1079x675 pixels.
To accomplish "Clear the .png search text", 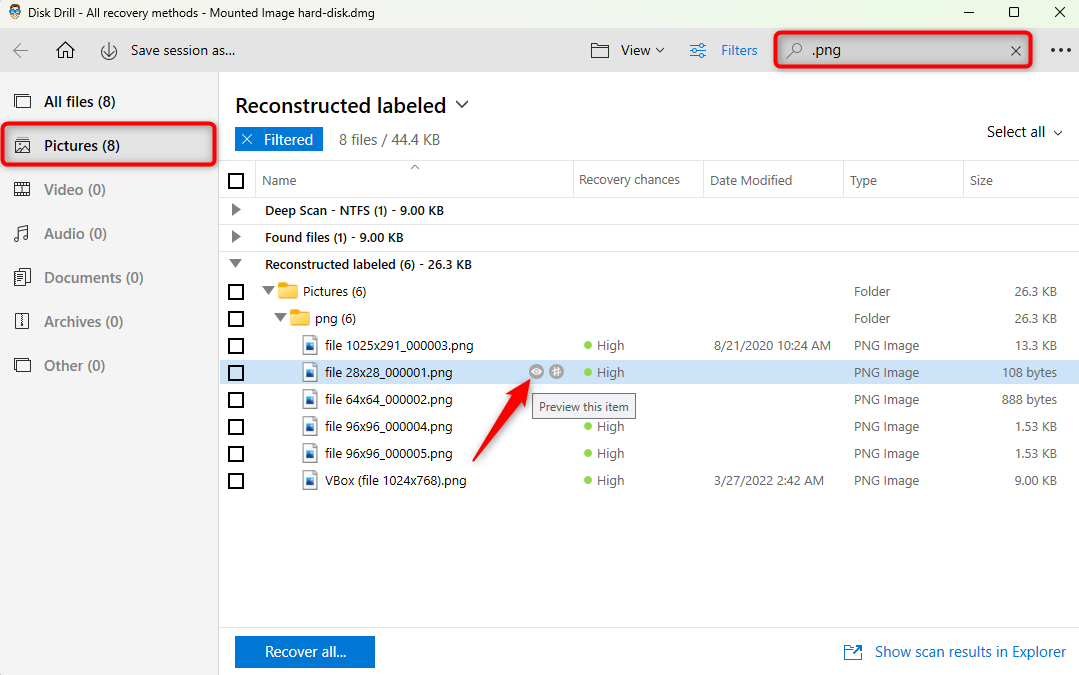I will coord(1016,50).
